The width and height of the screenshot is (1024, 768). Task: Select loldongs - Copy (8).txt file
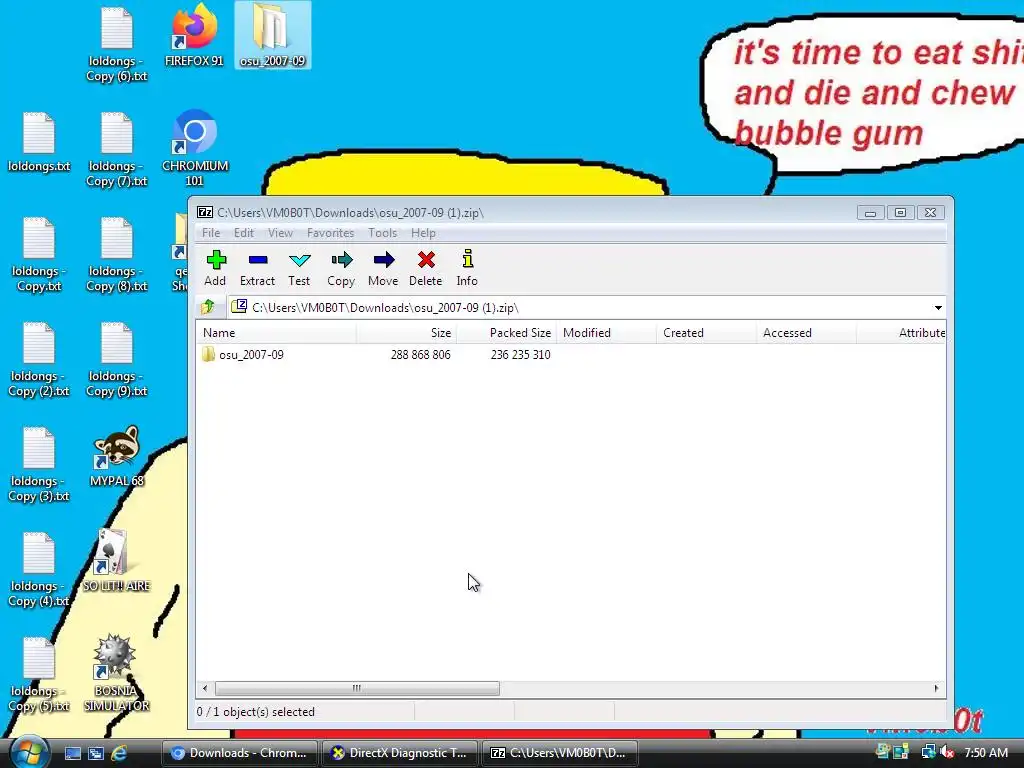pyautogui.click(x=117, y=255)
